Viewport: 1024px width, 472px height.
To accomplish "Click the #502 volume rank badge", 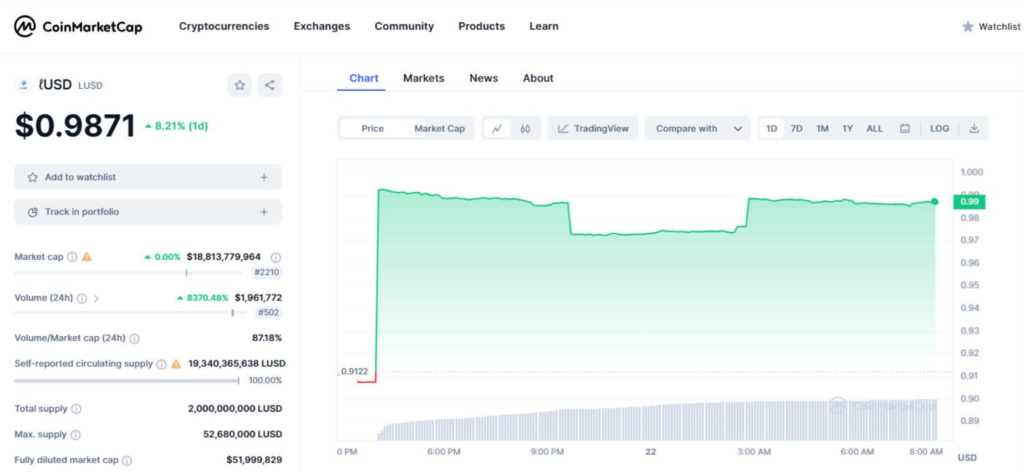I will click(269, 313).
